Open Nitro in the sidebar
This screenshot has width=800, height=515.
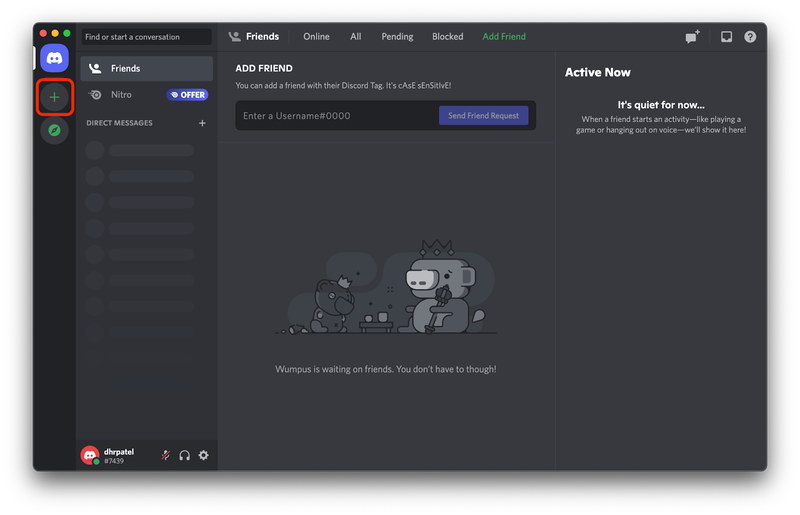coord(146,95)
